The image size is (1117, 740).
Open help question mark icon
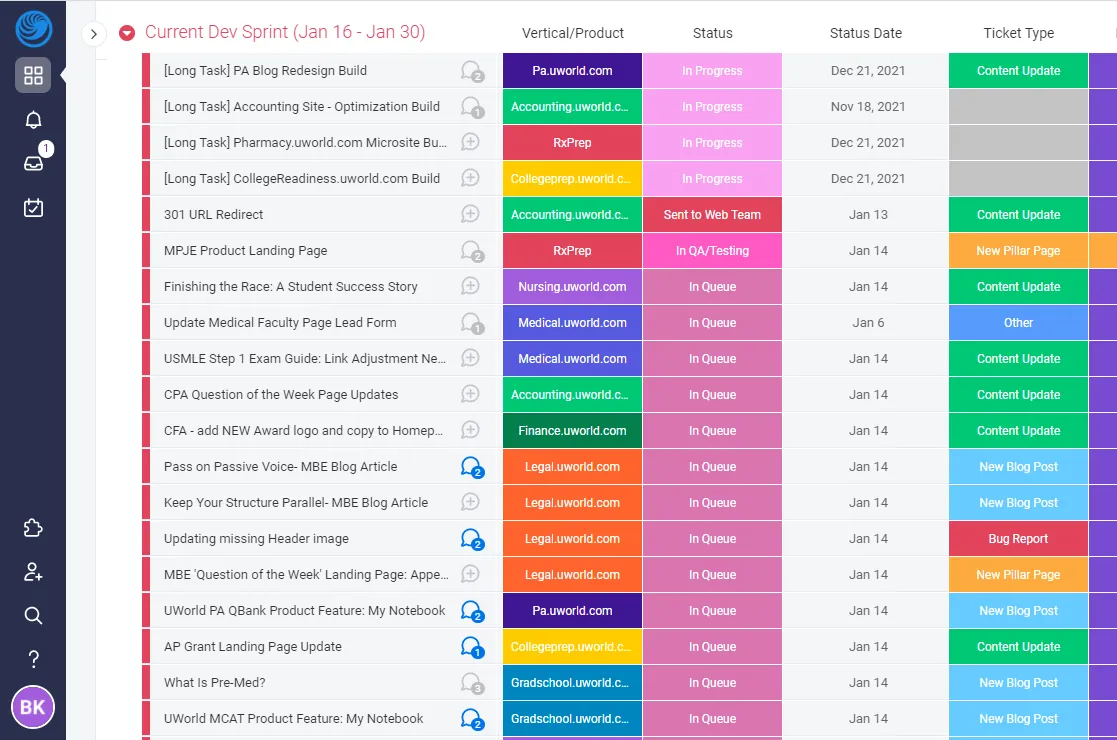(33, 659)
